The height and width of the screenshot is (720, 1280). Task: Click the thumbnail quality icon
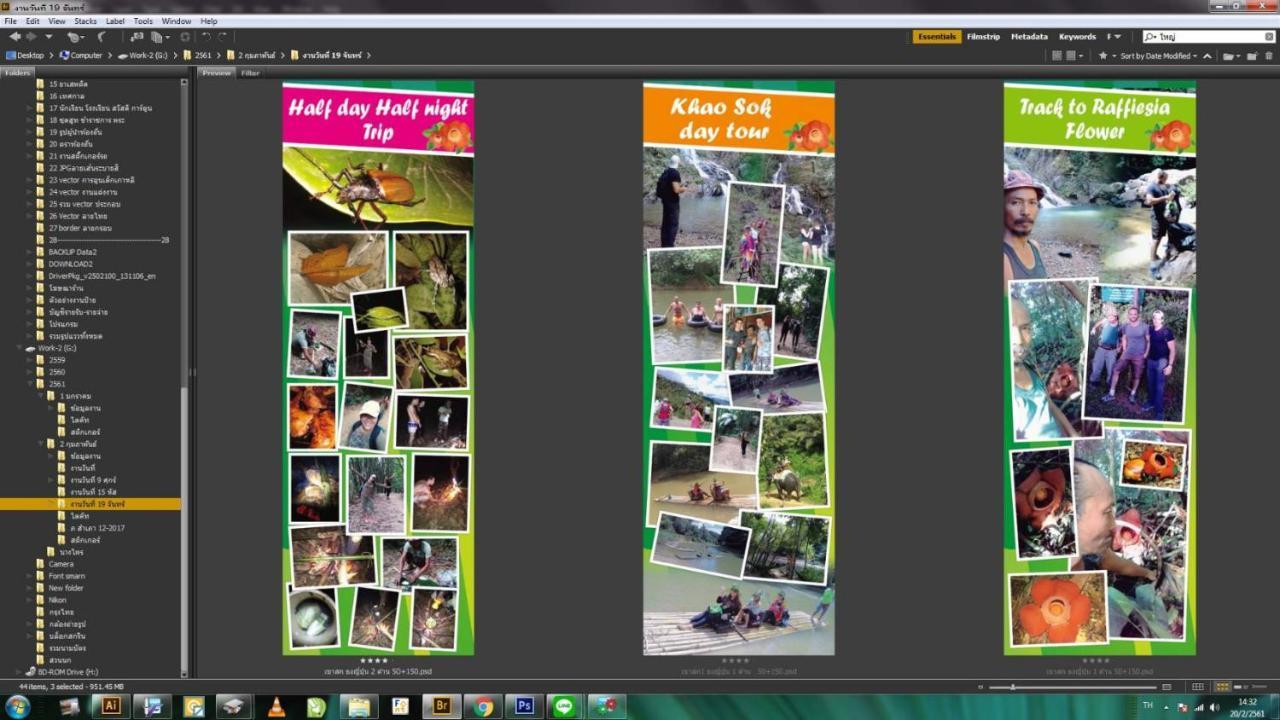tap(1057, 56)
